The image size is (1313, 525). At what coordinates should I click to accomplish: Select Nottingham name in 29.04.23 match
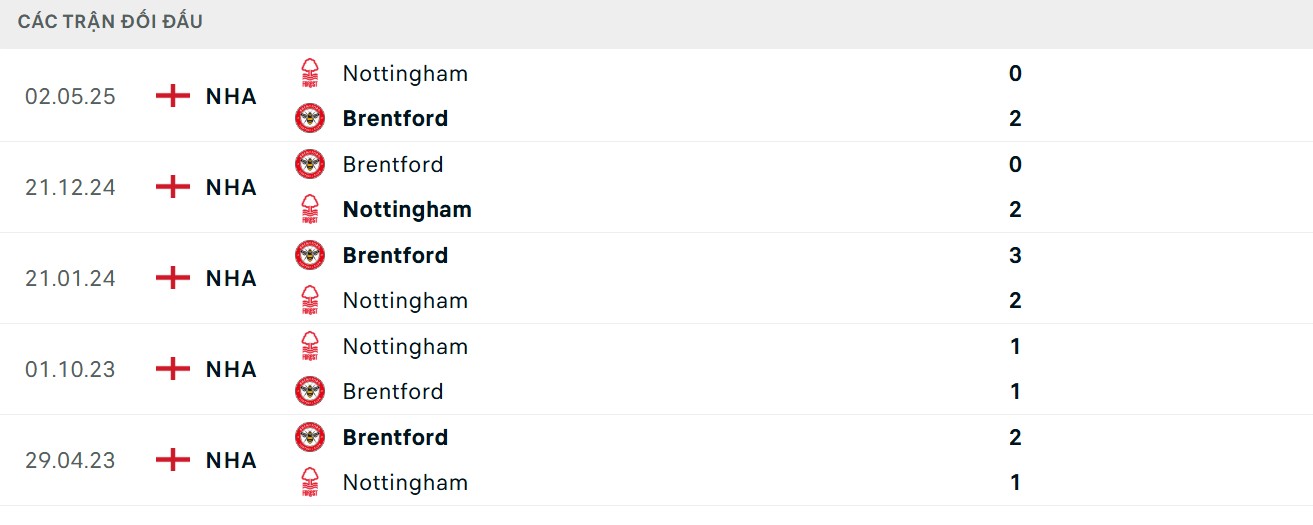[x=405, y=482]
